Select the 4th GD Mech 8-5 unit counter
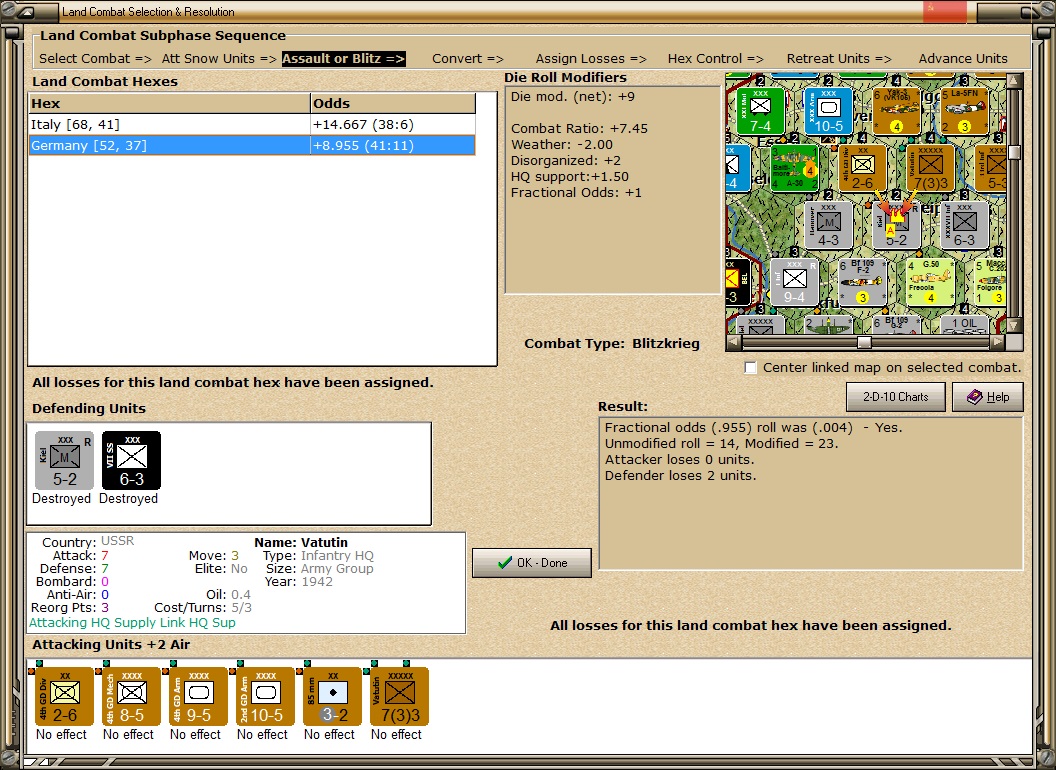Image resolution: width=1056 pixels, height=770 pixels. coord(131,696)
